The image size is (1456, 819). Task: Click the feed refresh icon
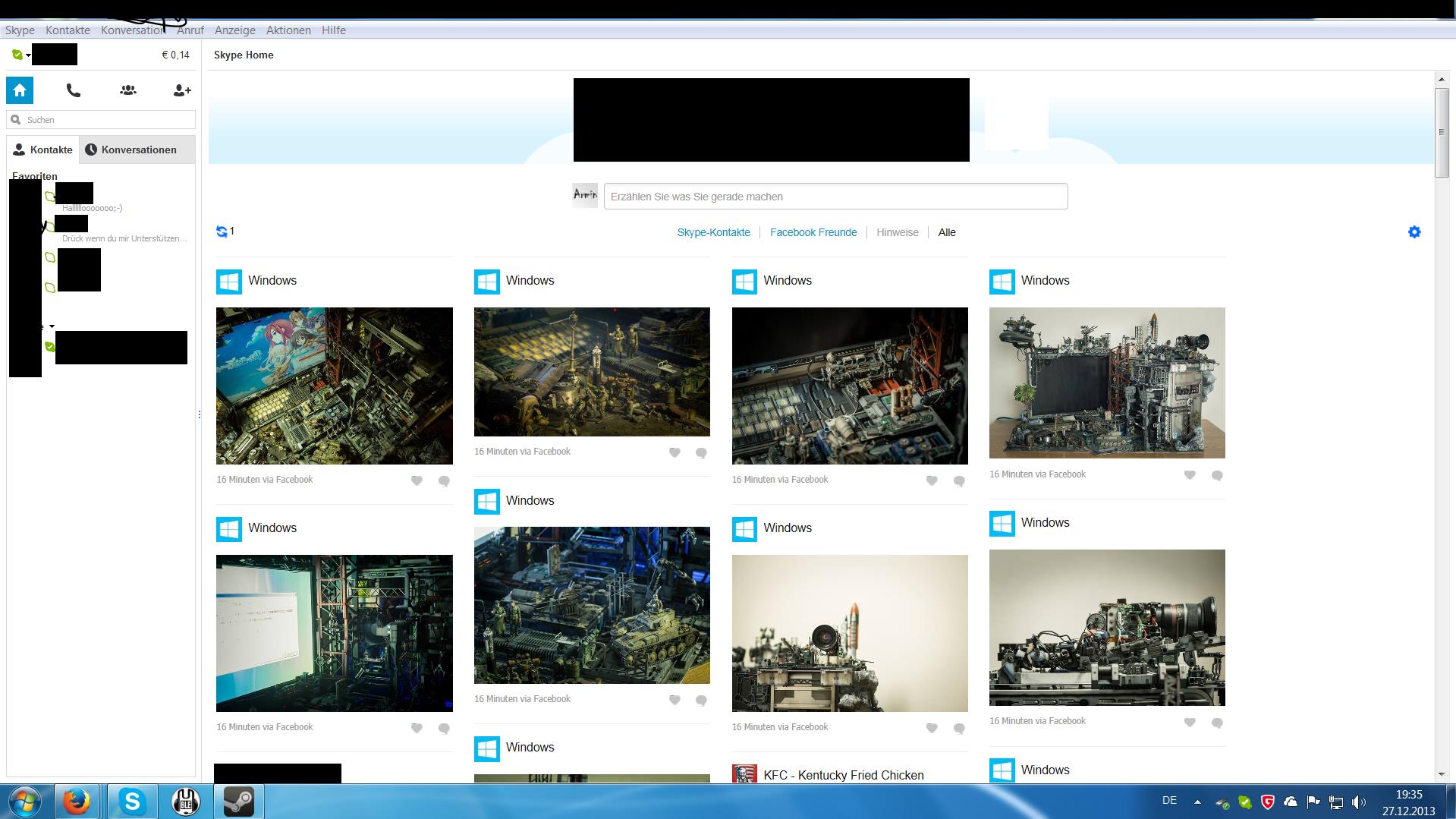click(x=222, y=232)
